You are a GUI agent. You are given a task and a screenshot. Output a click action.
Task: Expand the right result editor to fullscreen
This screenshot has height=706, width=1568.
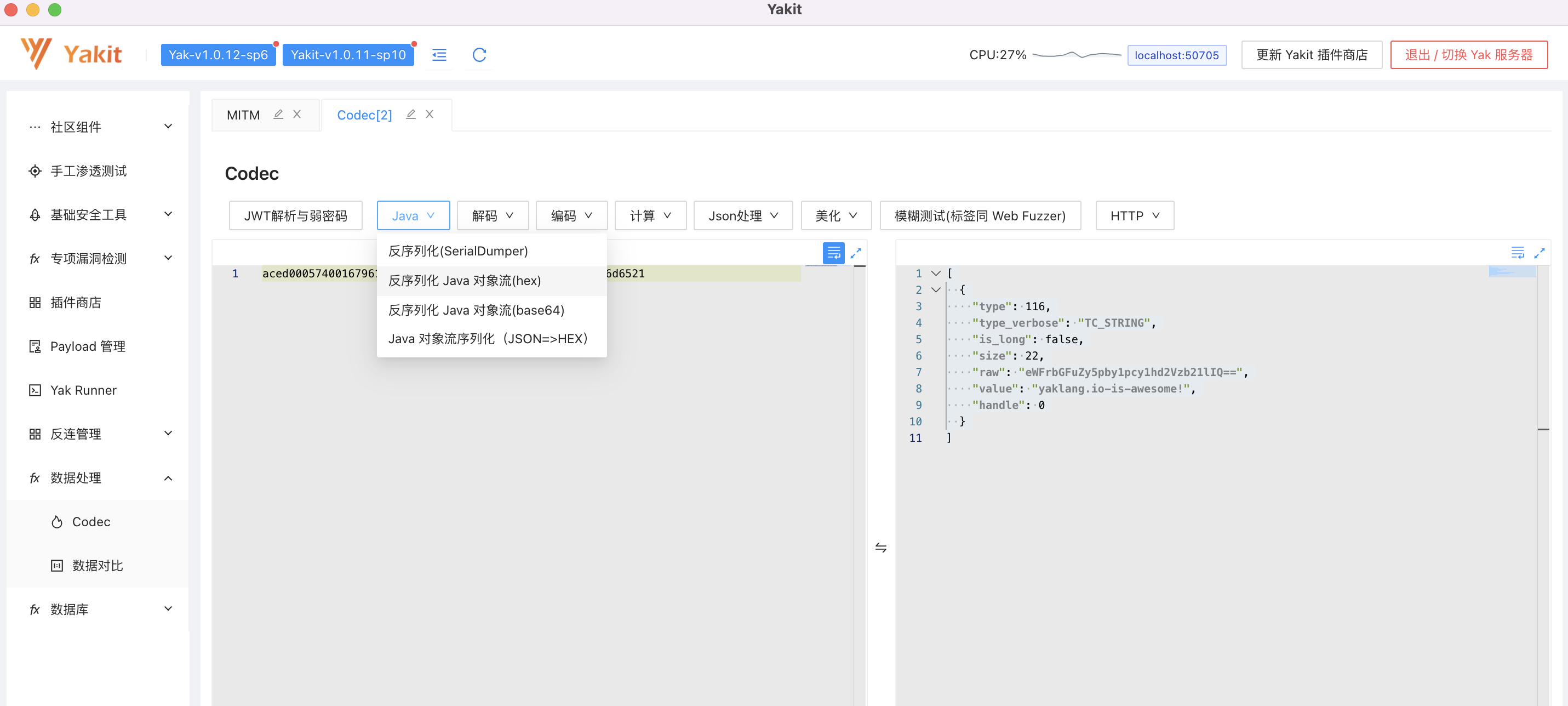[1539, 253]
